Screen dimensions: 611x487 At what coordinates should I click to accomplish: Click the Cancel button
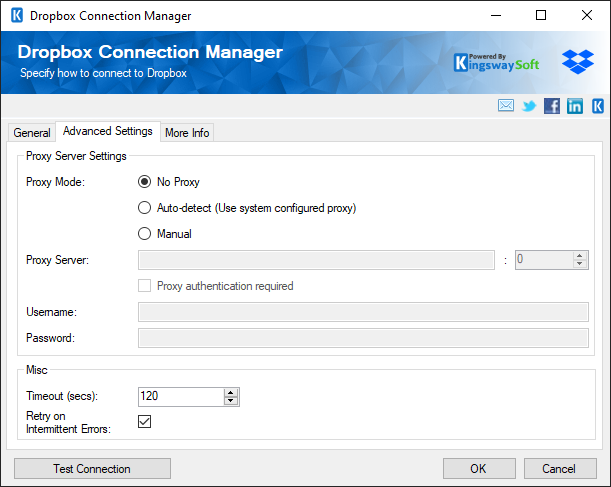pyautogui.click(x=560, y=469)
